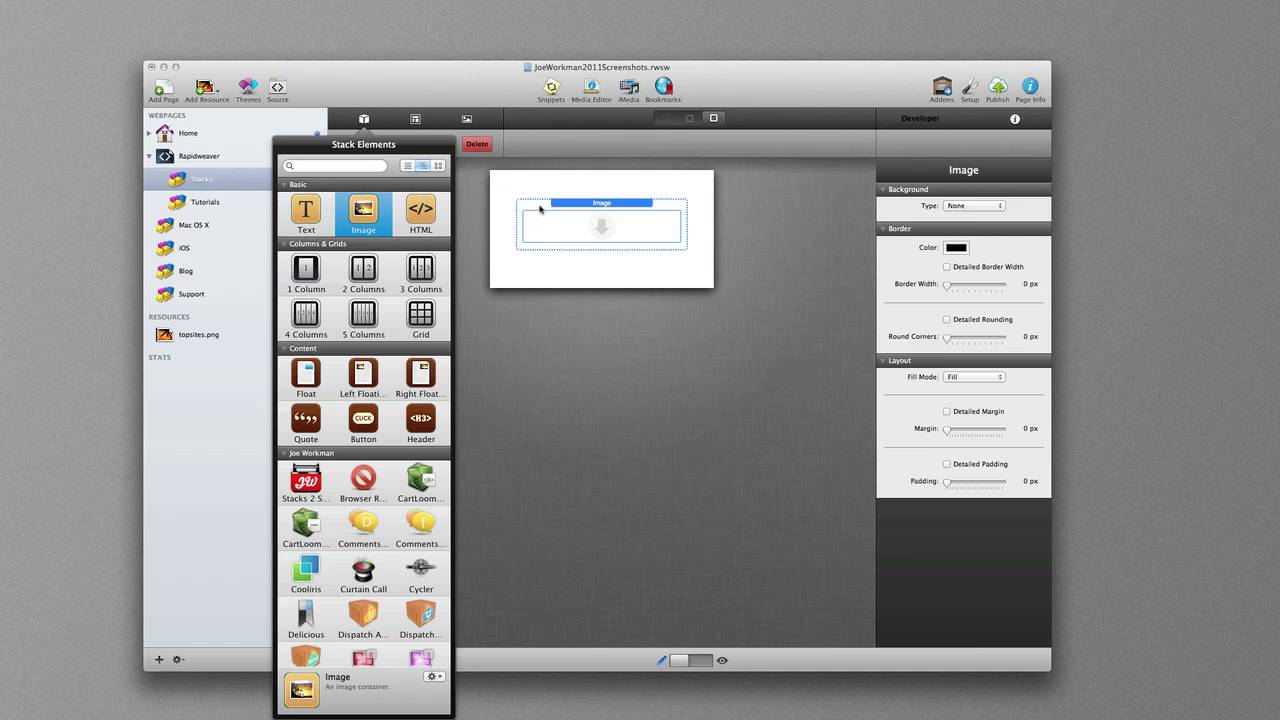The image size is (1280, 720).
Task: Open the Developer tab
Action: 920,119
